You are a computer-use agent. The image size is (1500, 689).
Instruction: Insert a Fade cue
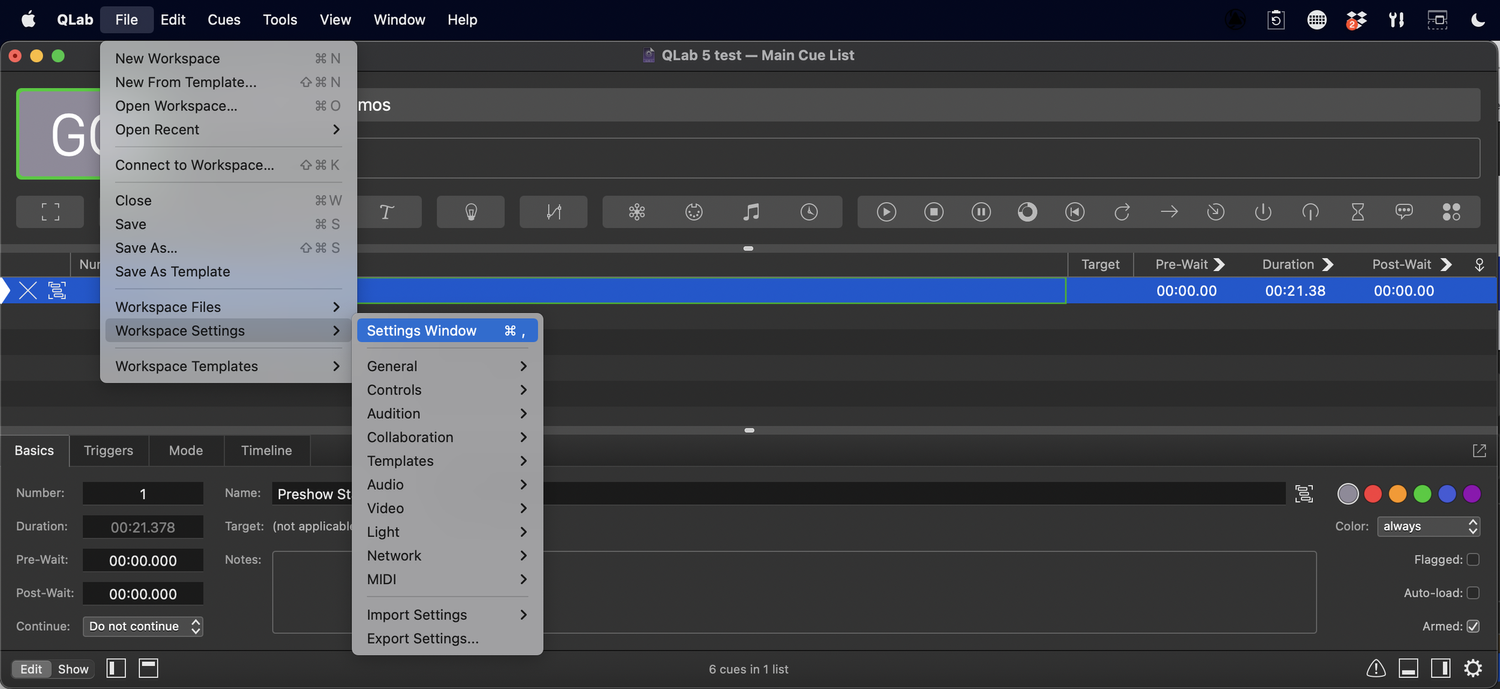click(553, 211)
